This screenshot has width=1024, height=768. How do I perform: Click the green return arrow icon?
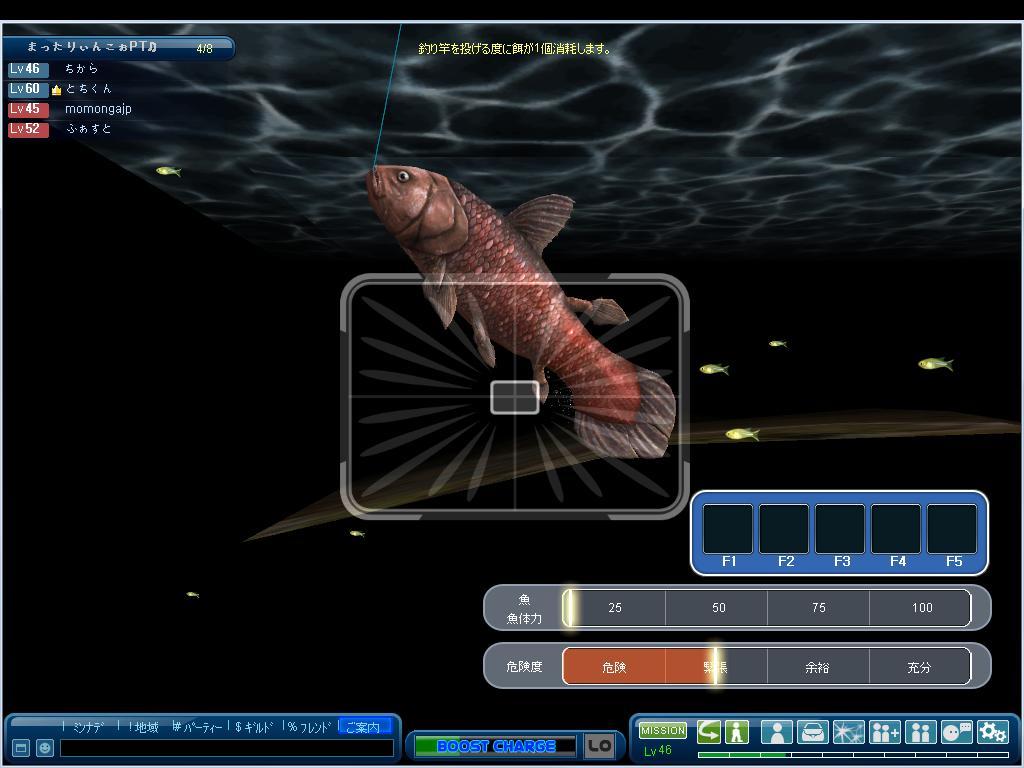tap(709, 732)
